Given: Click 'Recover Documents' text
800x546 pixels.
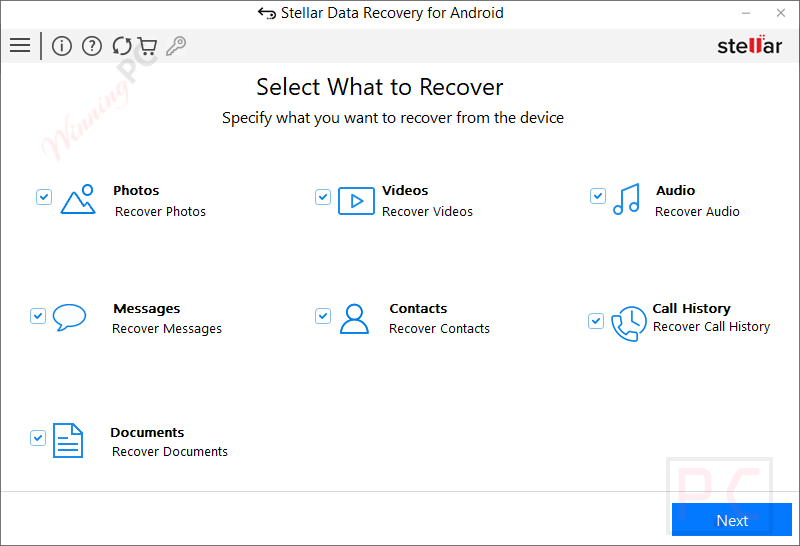Looking at the screenshot, I should point(170,452).
